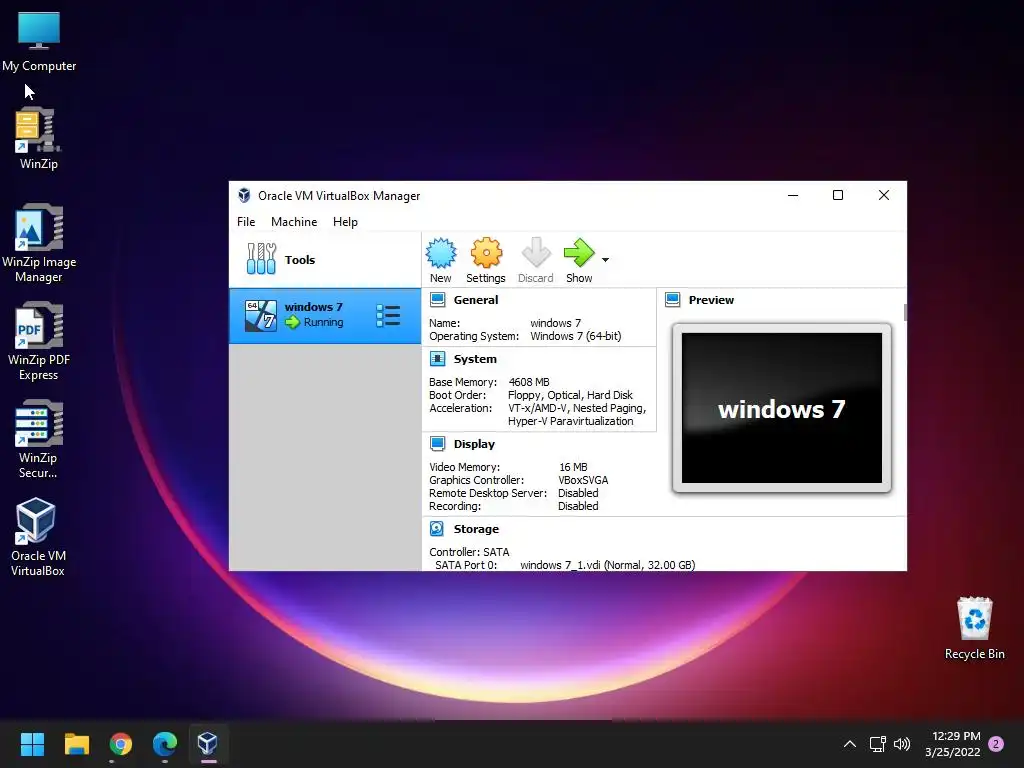
Task: Open Google Chrome from the taskbar
Action: click(121, 744)
